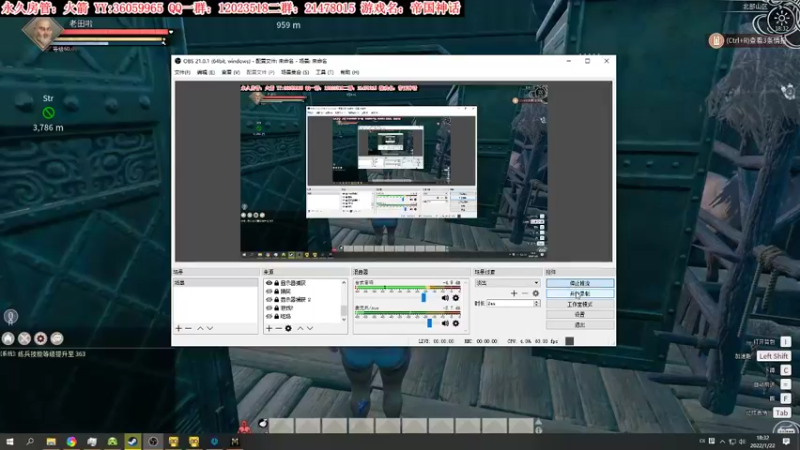Toggle lock on fifth source row

tap(277, 316)
